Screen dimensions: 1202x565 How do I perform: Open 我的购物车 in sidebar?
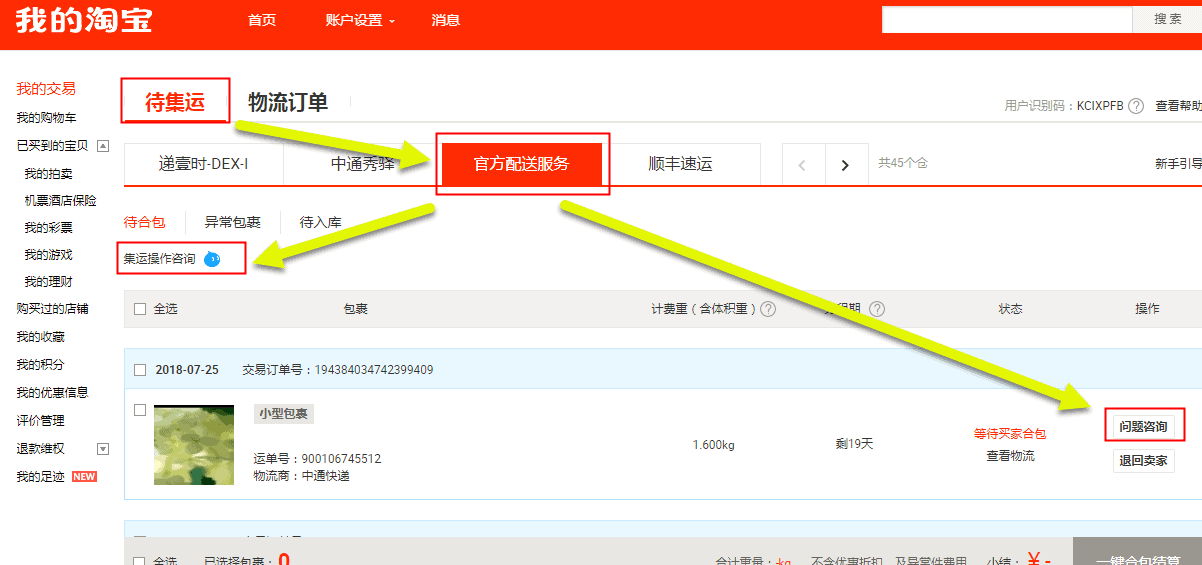pos(46,118)
